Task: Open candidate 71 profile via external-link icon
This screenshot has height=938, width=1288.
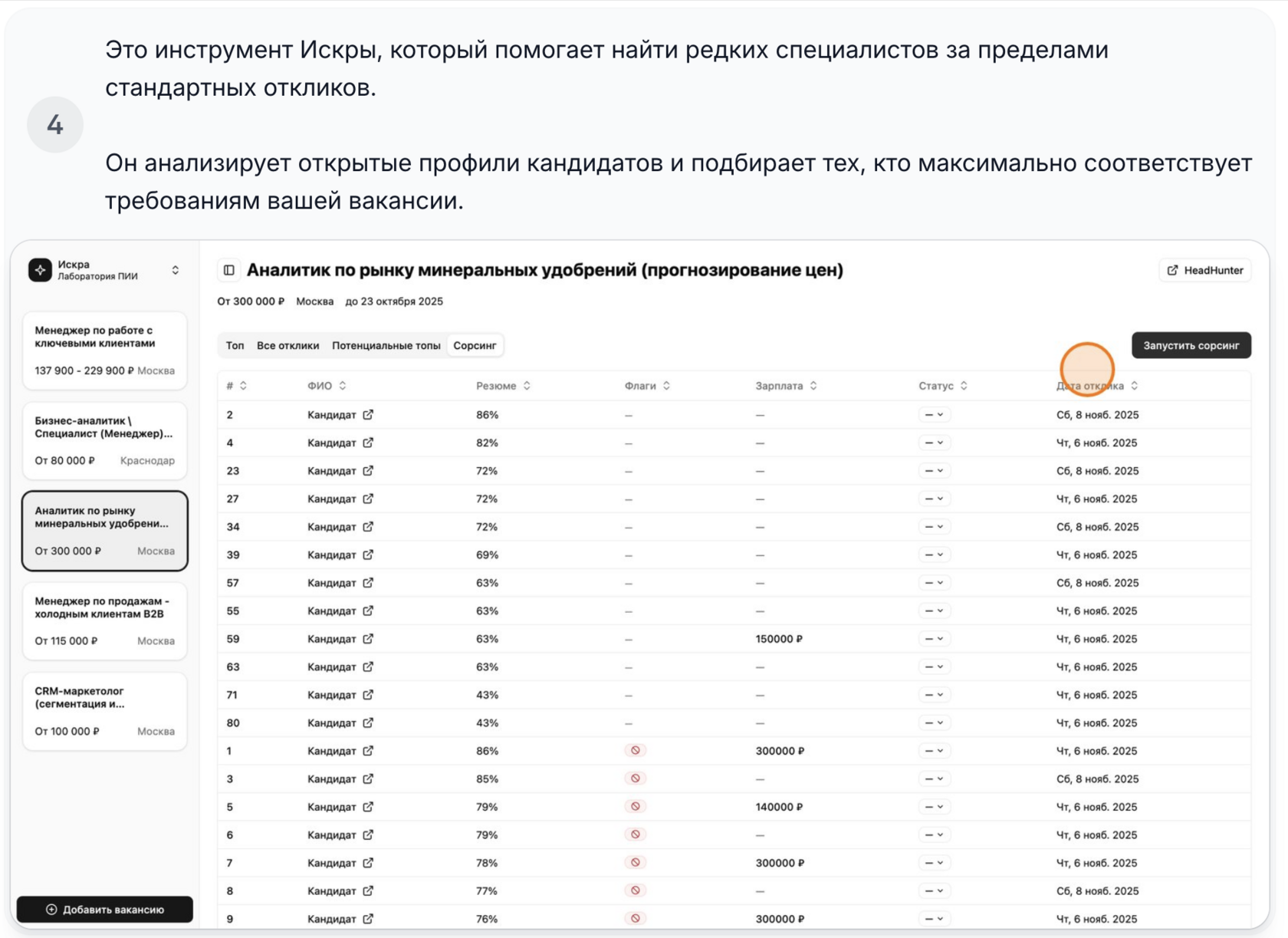Action: 368,695
